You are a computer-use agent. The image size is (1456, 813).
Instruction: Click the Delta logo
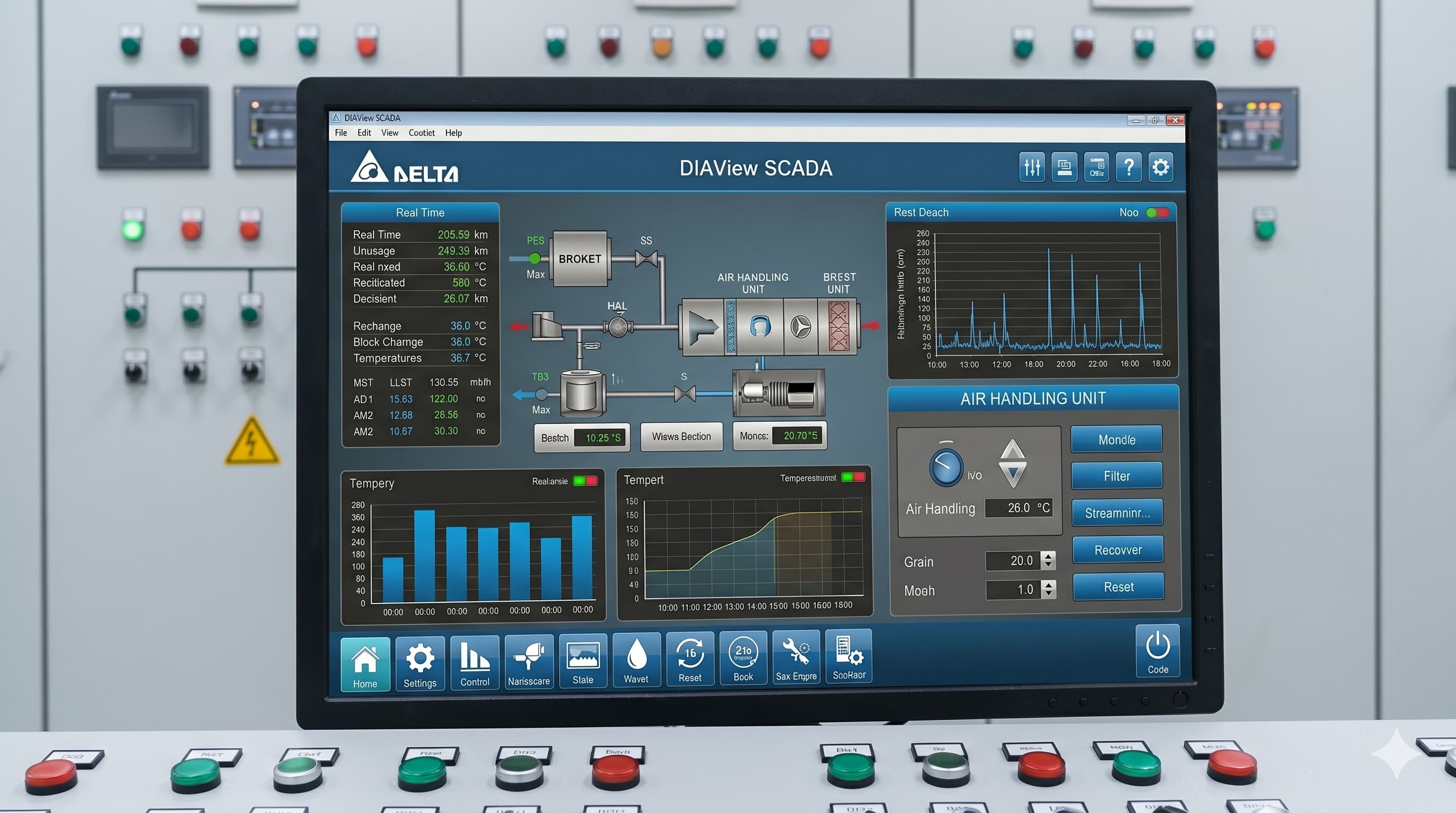pos(404,167)
